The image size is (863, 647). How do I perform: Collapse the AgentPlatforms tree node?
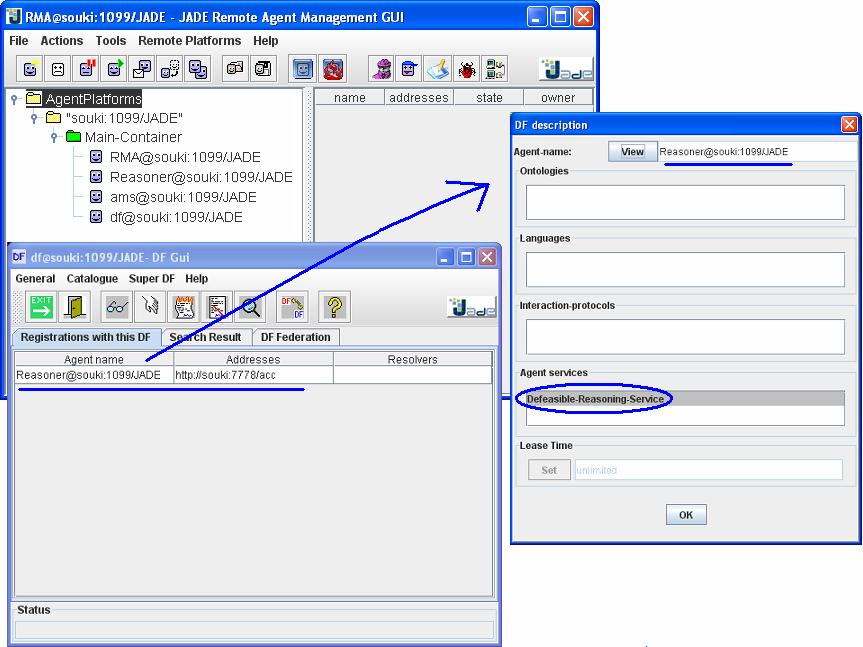pos(15,99)
